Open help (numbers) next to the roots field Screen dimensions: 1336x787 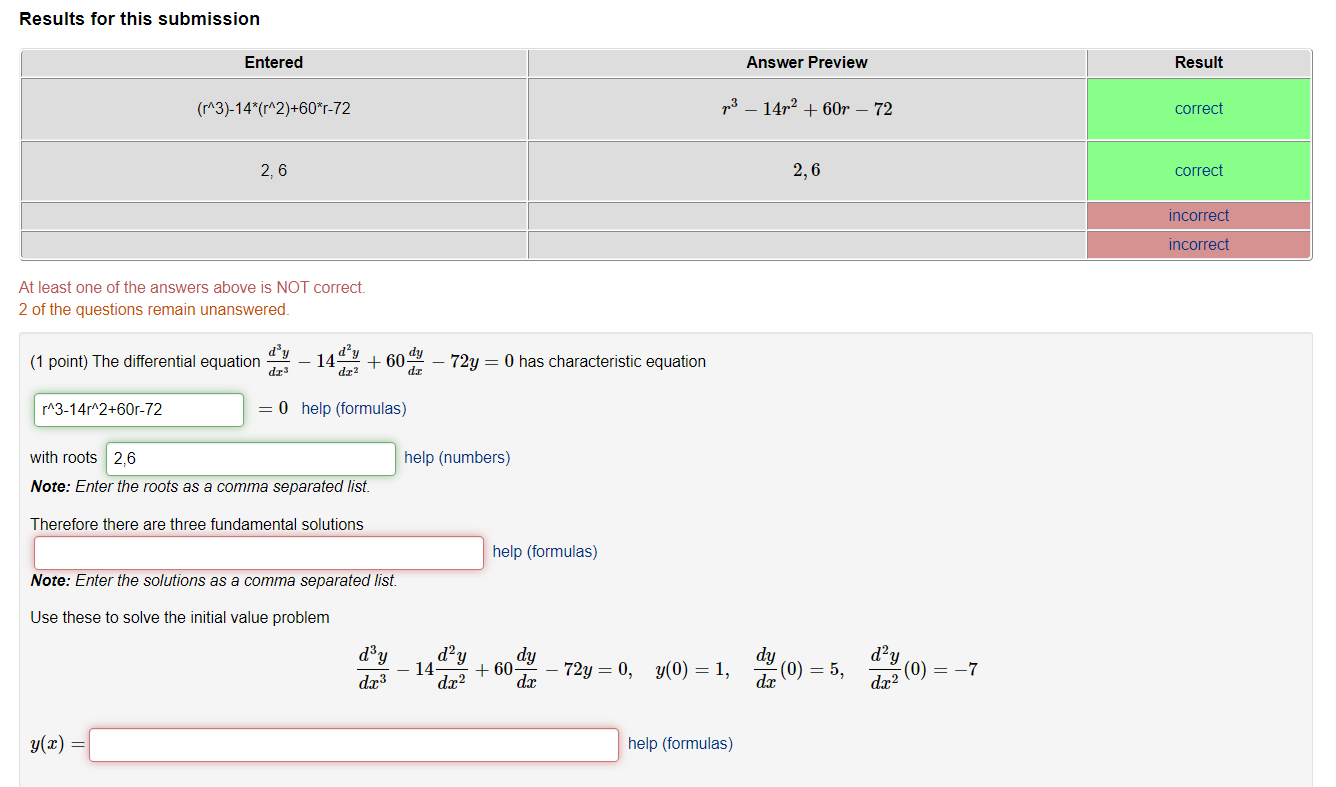click(x=459, y=457)
